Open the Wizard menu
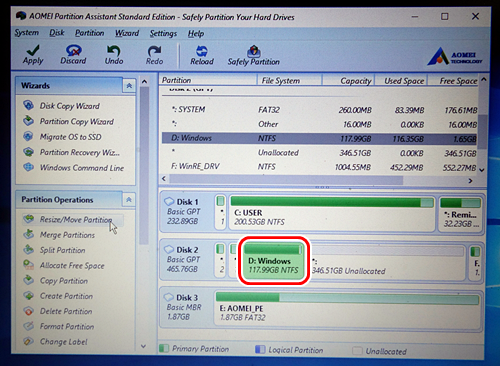Screen dimensions: 500x366 pyautogui.click(x=127, y=33)
